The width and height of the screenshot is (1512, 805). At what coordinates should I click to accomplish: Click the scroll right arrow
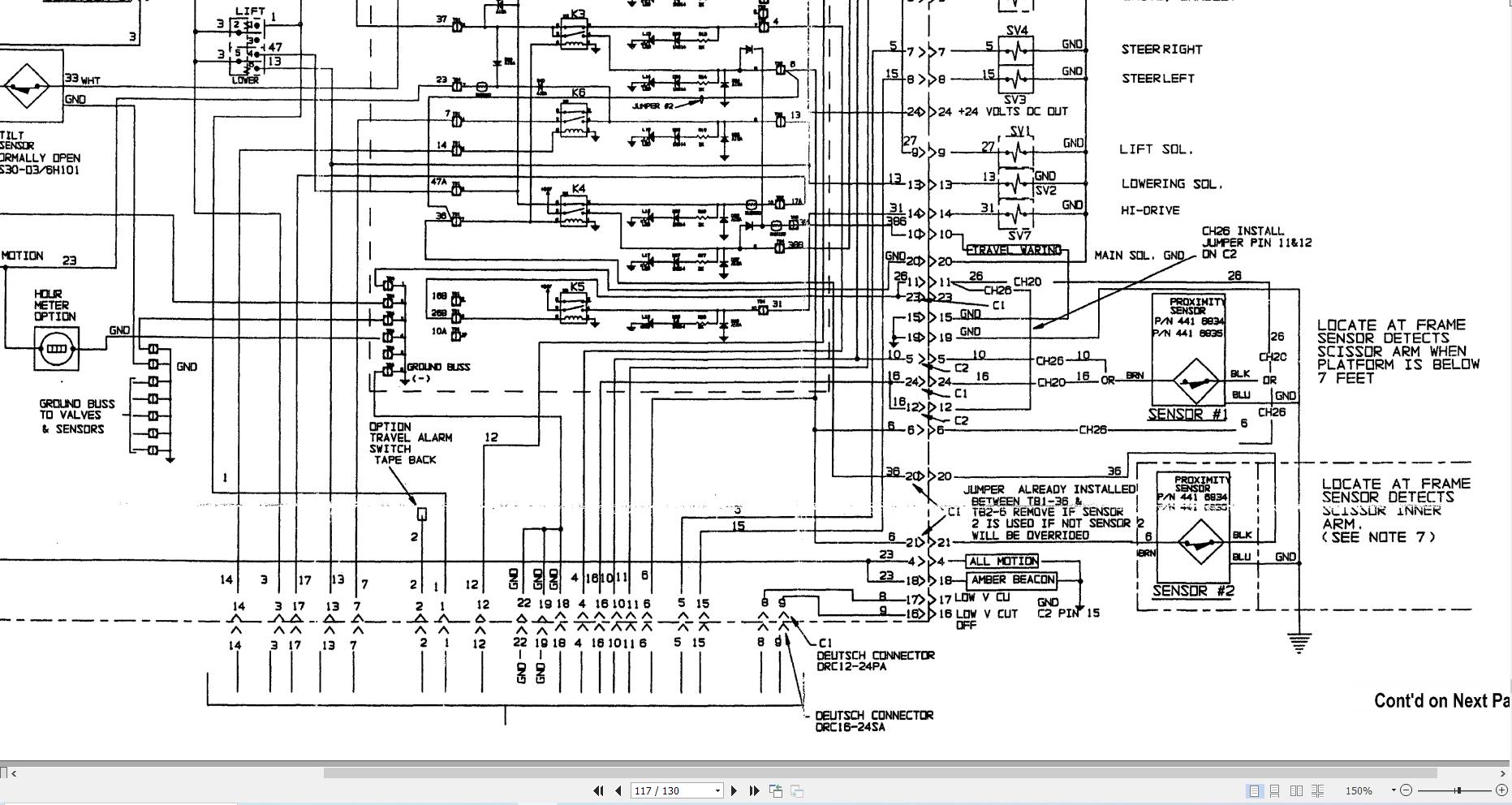[1503, 773]
